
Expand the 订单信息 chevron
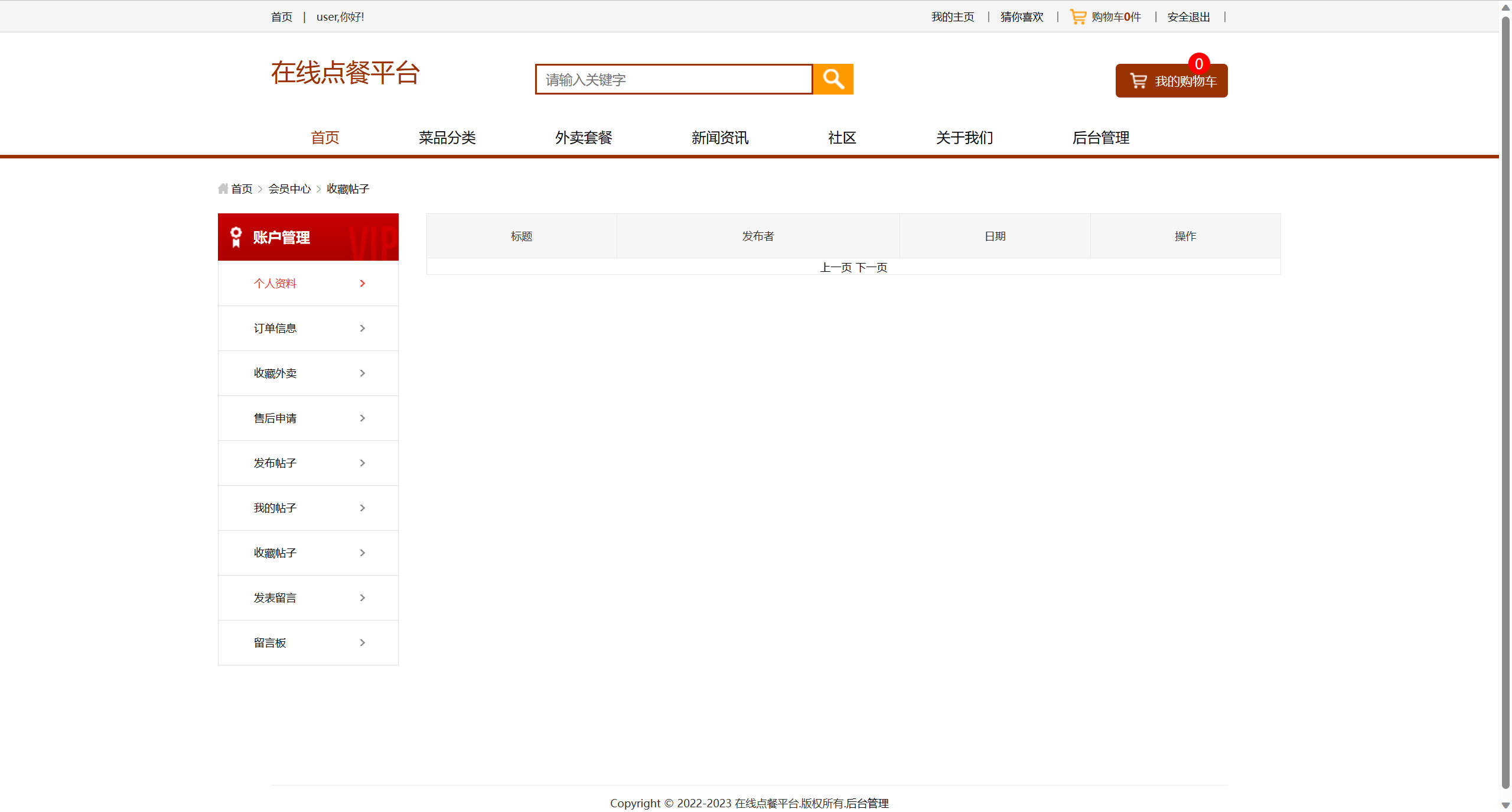[x=362, y=328]
